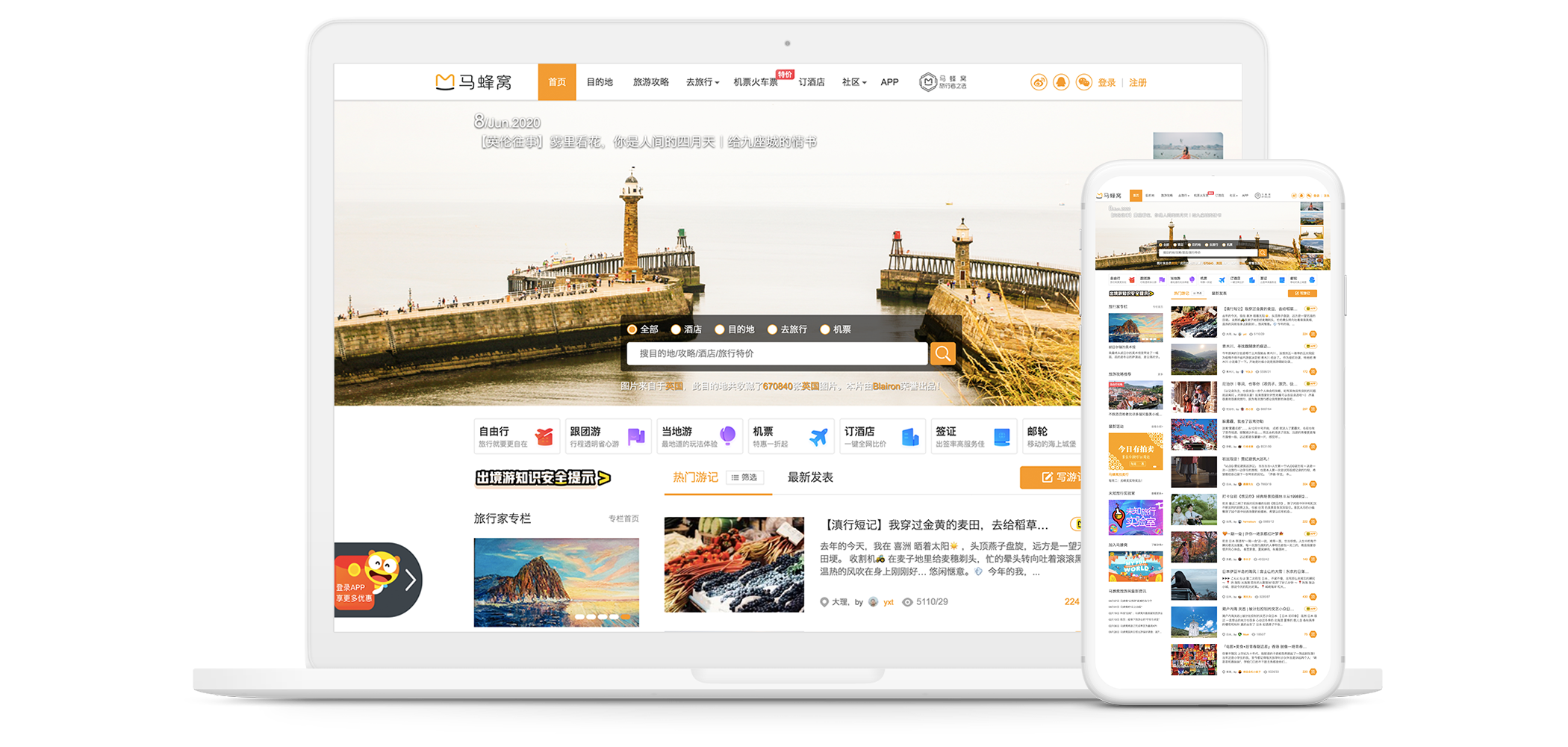This screenshot has width=1568, height=747.
Task: Click the 搜目的地/攻略/酒店 search input field
Action: point(777,353)
